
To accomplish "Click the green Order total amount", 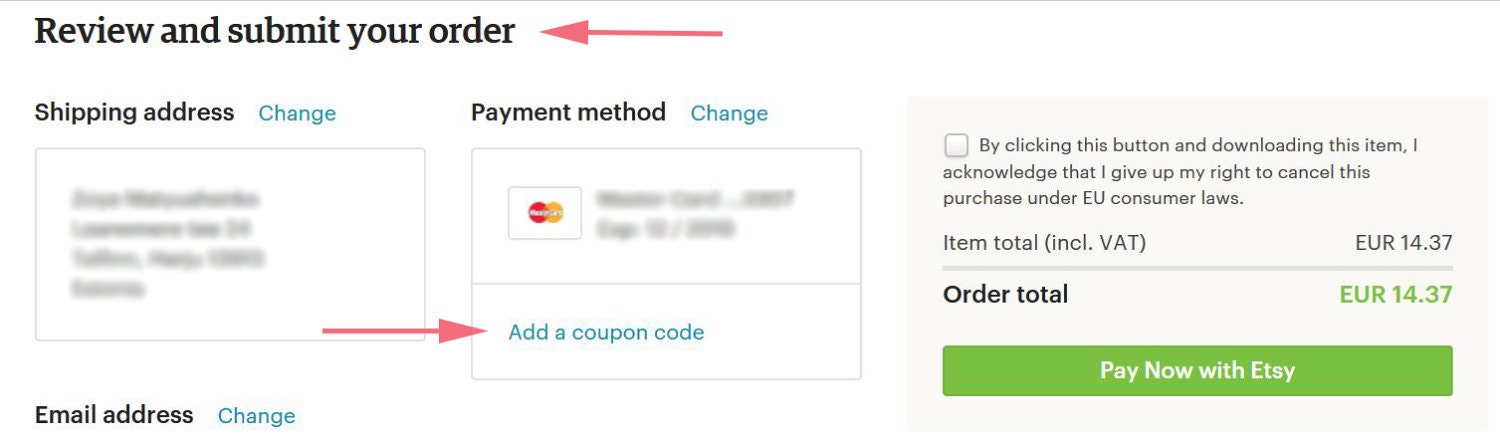I will [1396, 294].
